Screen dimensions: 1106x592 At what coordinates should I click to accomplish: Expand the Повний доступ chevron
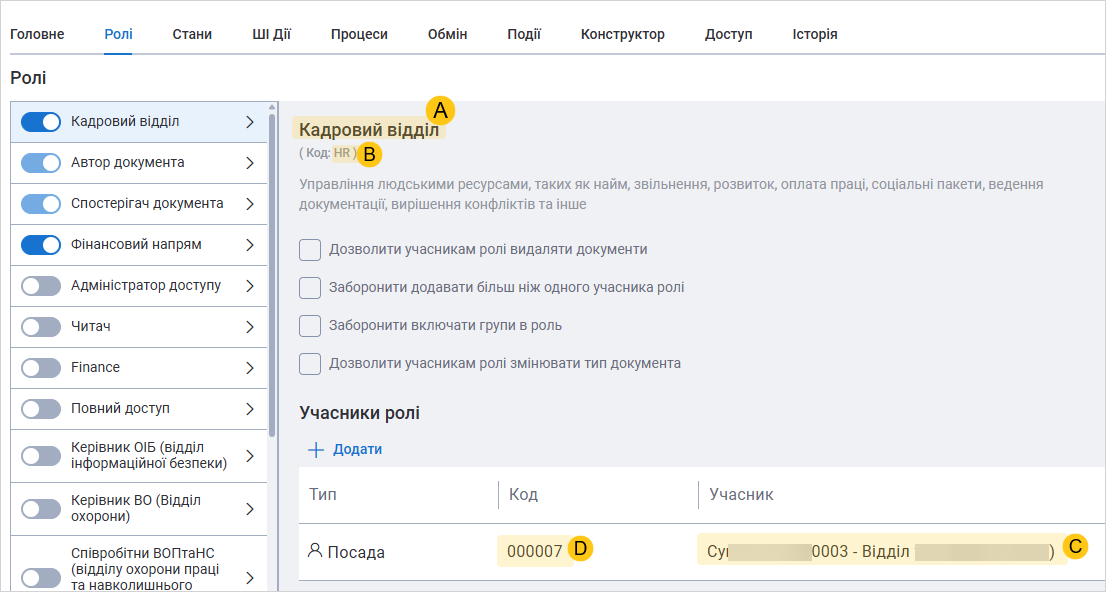pos(250,409)
